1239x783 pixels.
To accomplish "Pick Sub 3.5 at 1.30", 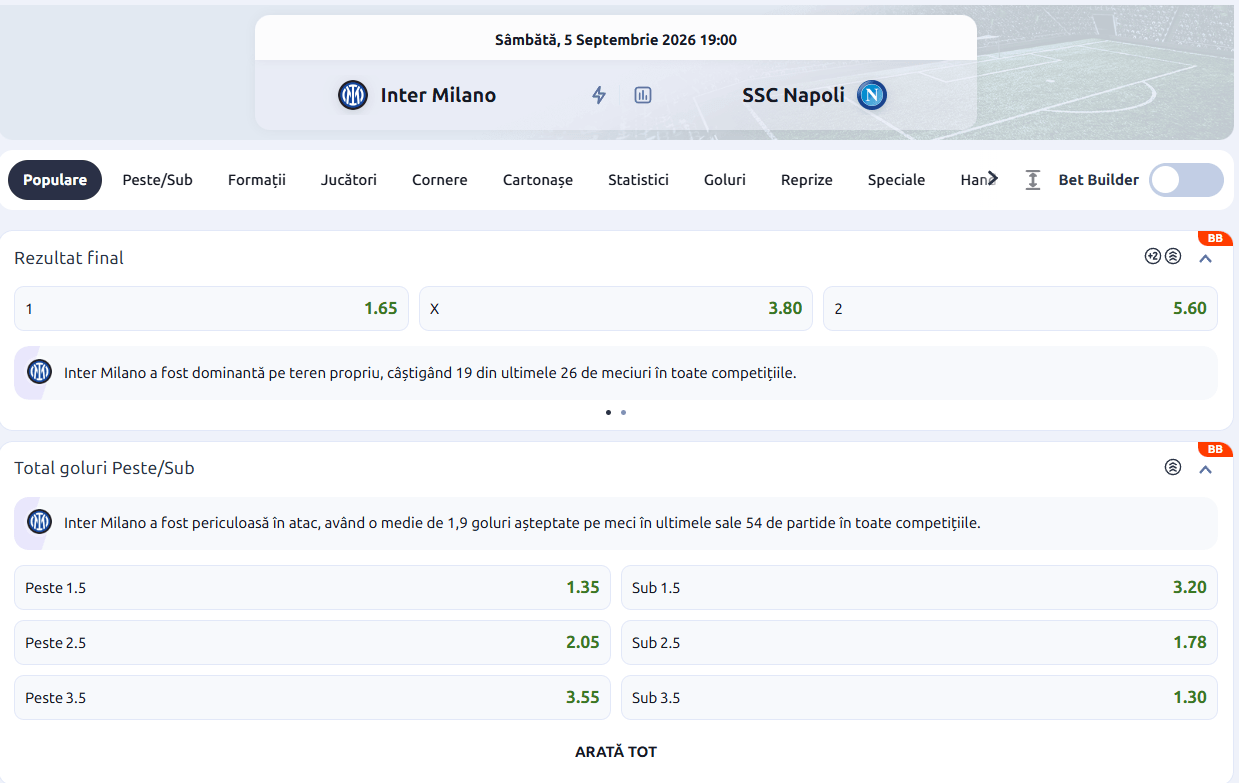I will point(919,697).
